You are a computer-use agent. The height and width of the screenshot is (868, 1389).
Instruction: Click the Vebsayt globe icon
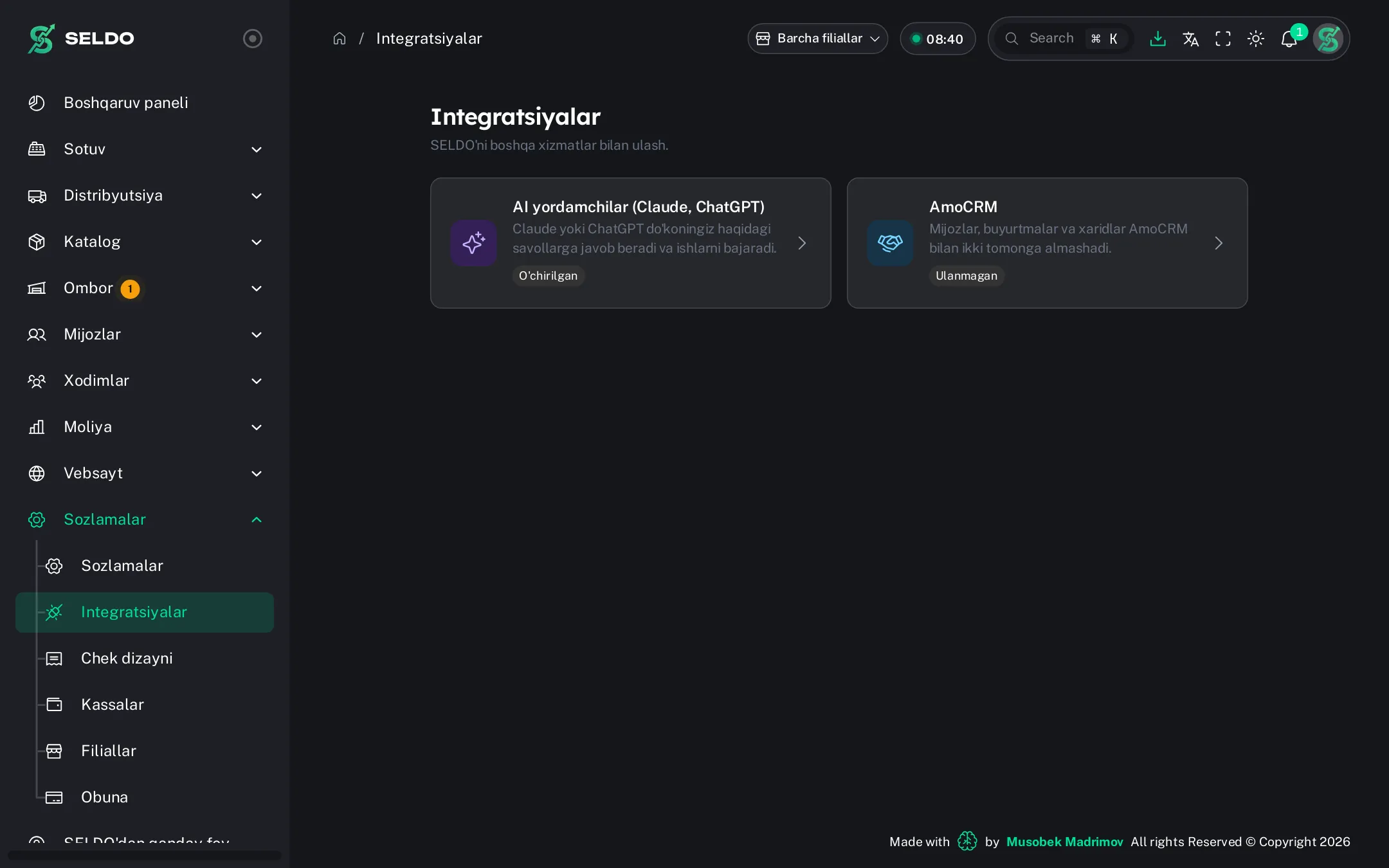click(37, 473)
